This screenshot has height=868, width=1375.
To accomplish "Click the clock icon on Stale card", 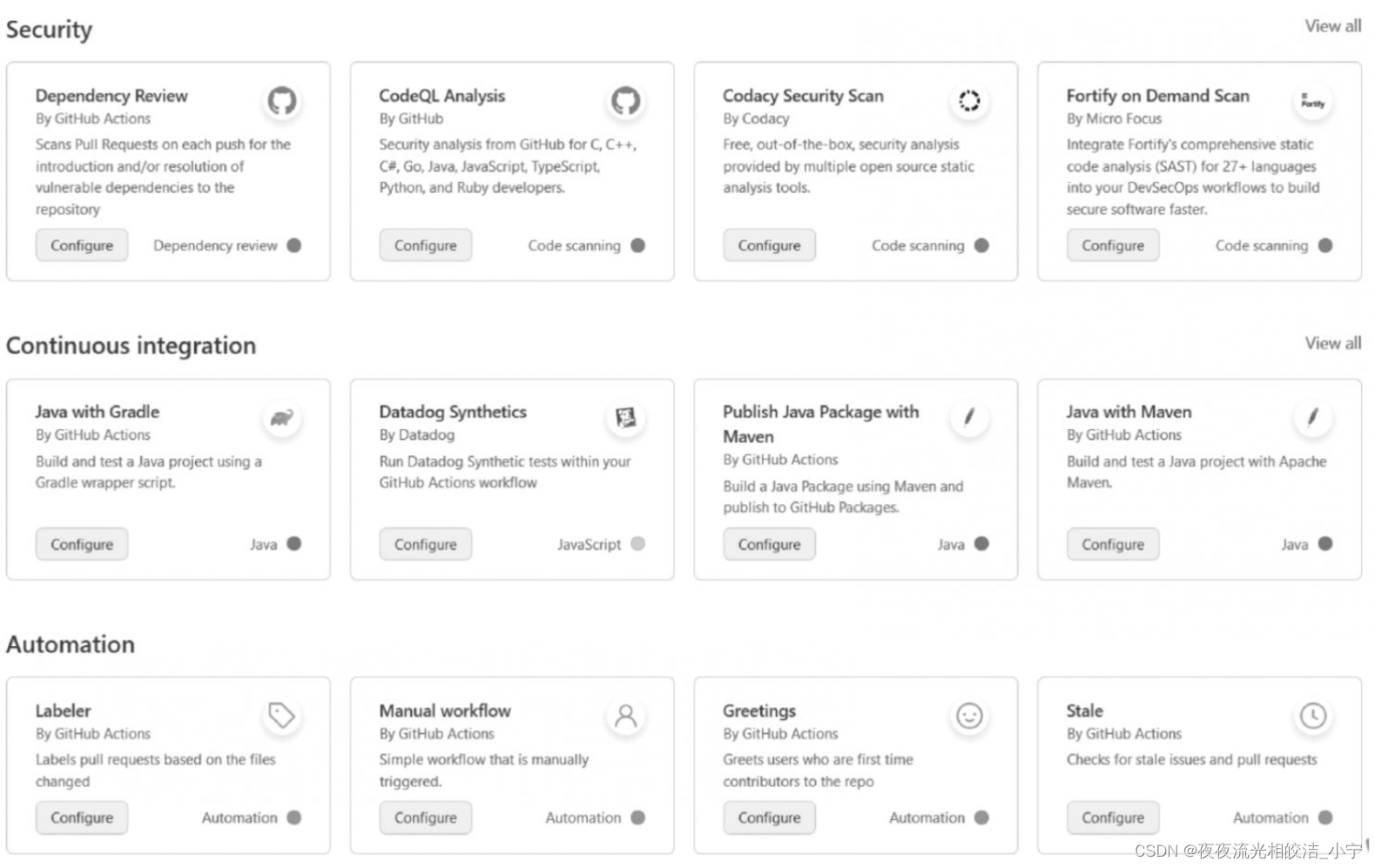I will pyautogui.click(x=1312, y=716).
